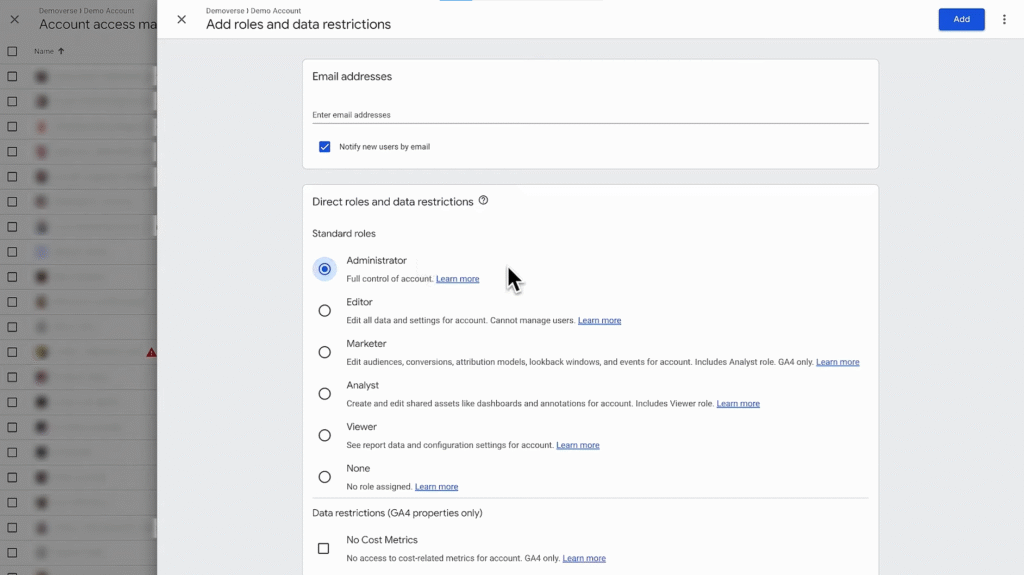
Task: Click the help icon beside Direct roles heading
Action: pyautogui.click(x=483, y=201)
